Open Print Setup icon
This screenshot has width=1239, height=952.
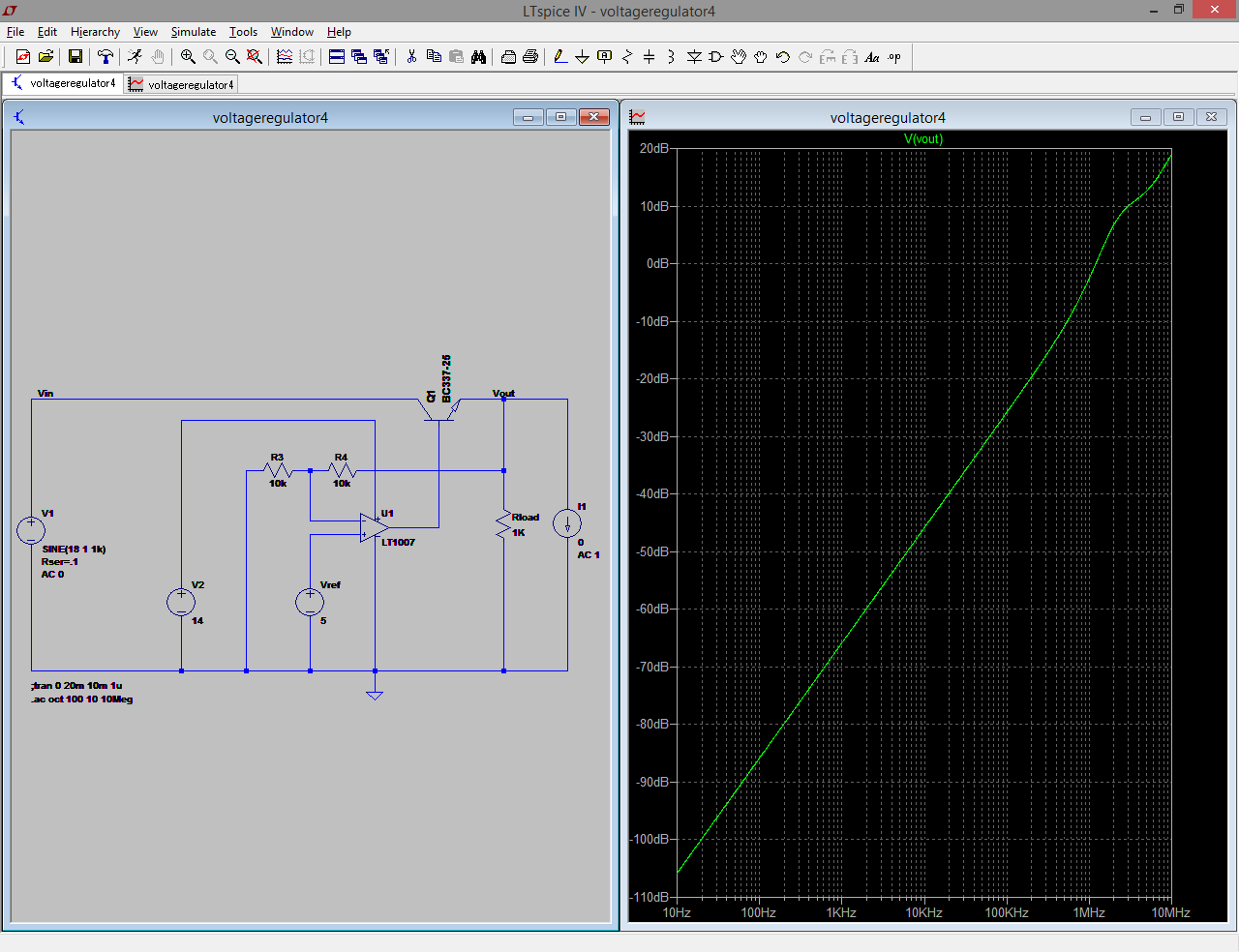[508, 57]
